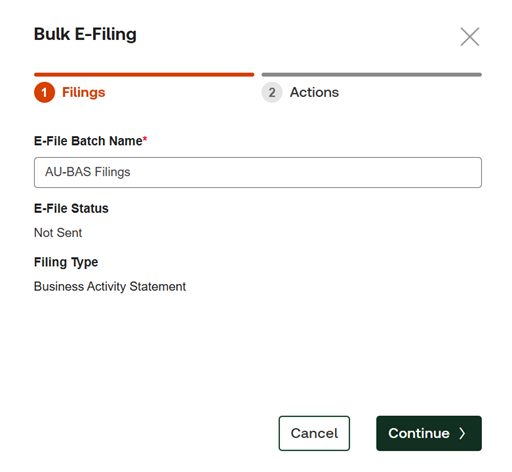Cancel the bulk e-filing

click(x=314, y=433)
